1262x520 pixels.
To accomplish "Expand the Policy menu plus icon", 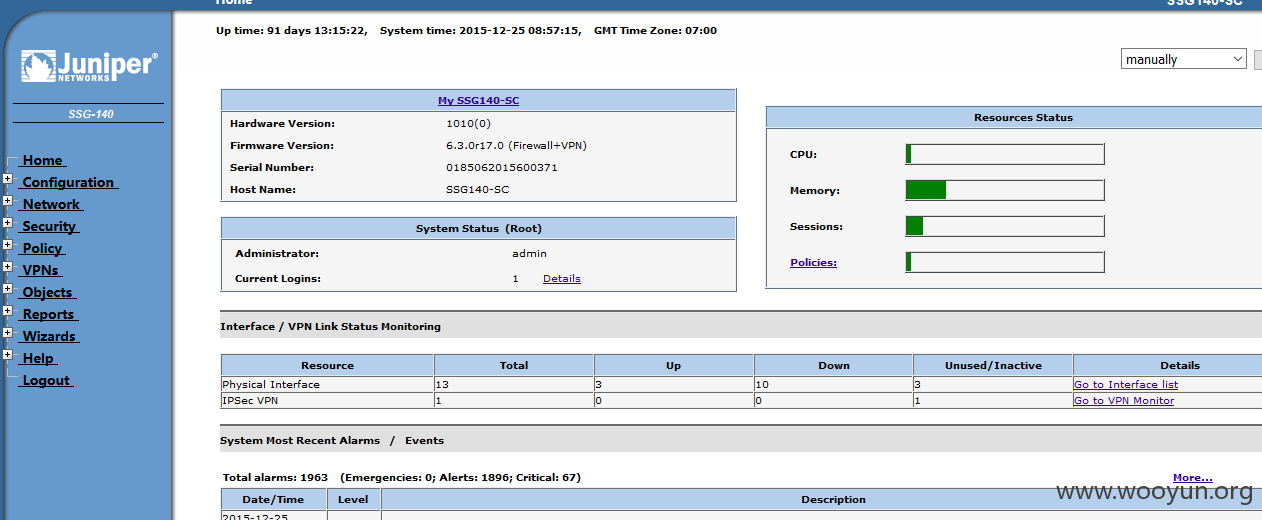I will pyautogui.click(x=8, y=246).
